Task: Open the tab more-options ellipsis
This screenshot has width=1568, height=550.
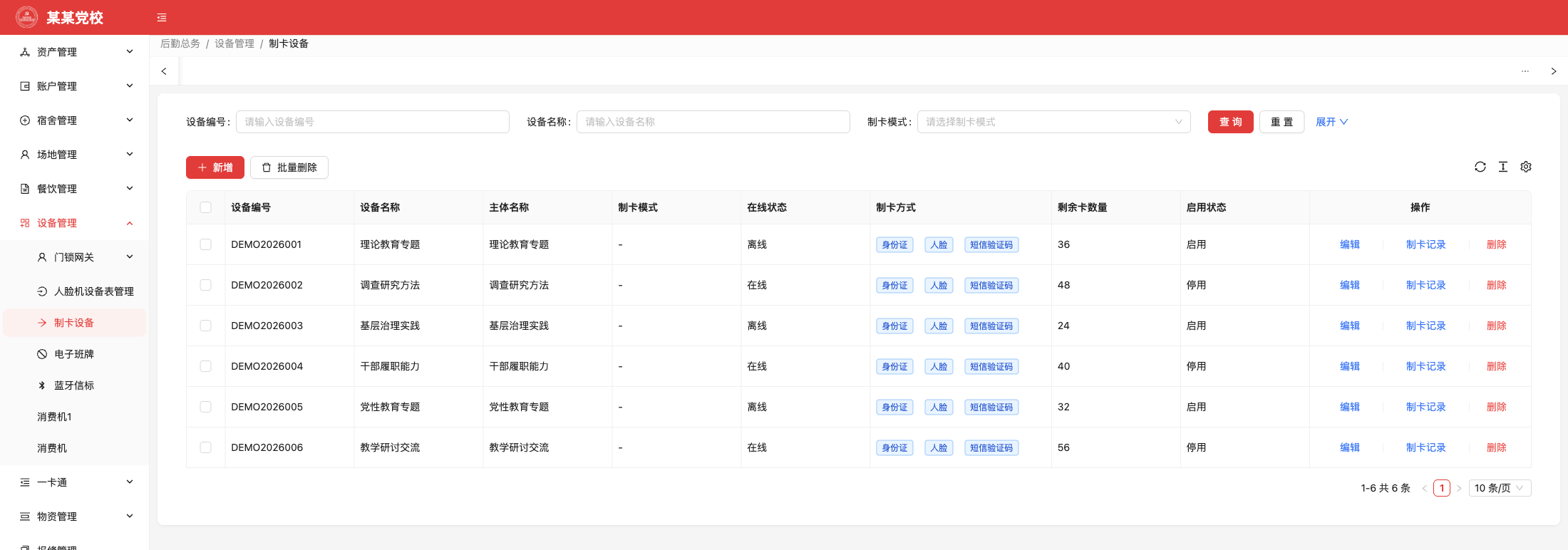Action: [1525, 71]
